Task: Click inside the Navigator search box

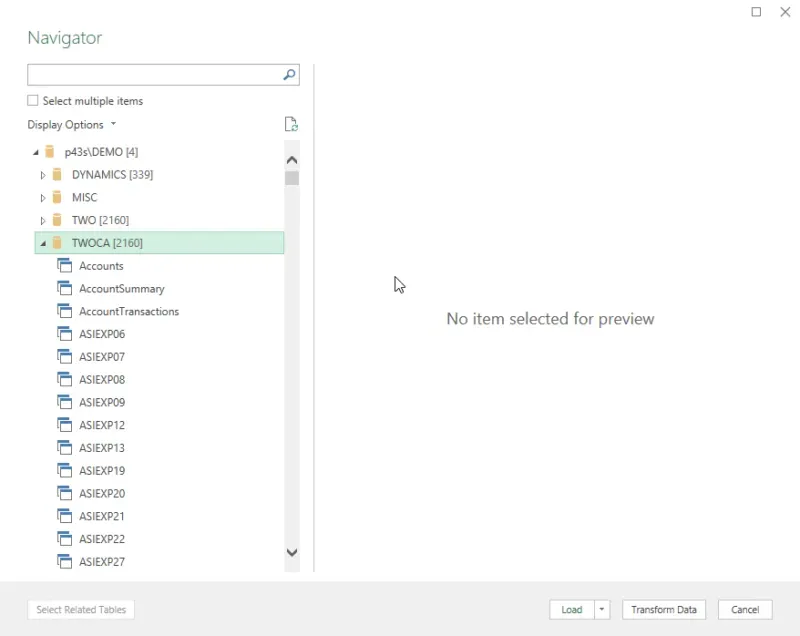Action: coord(153,75)
